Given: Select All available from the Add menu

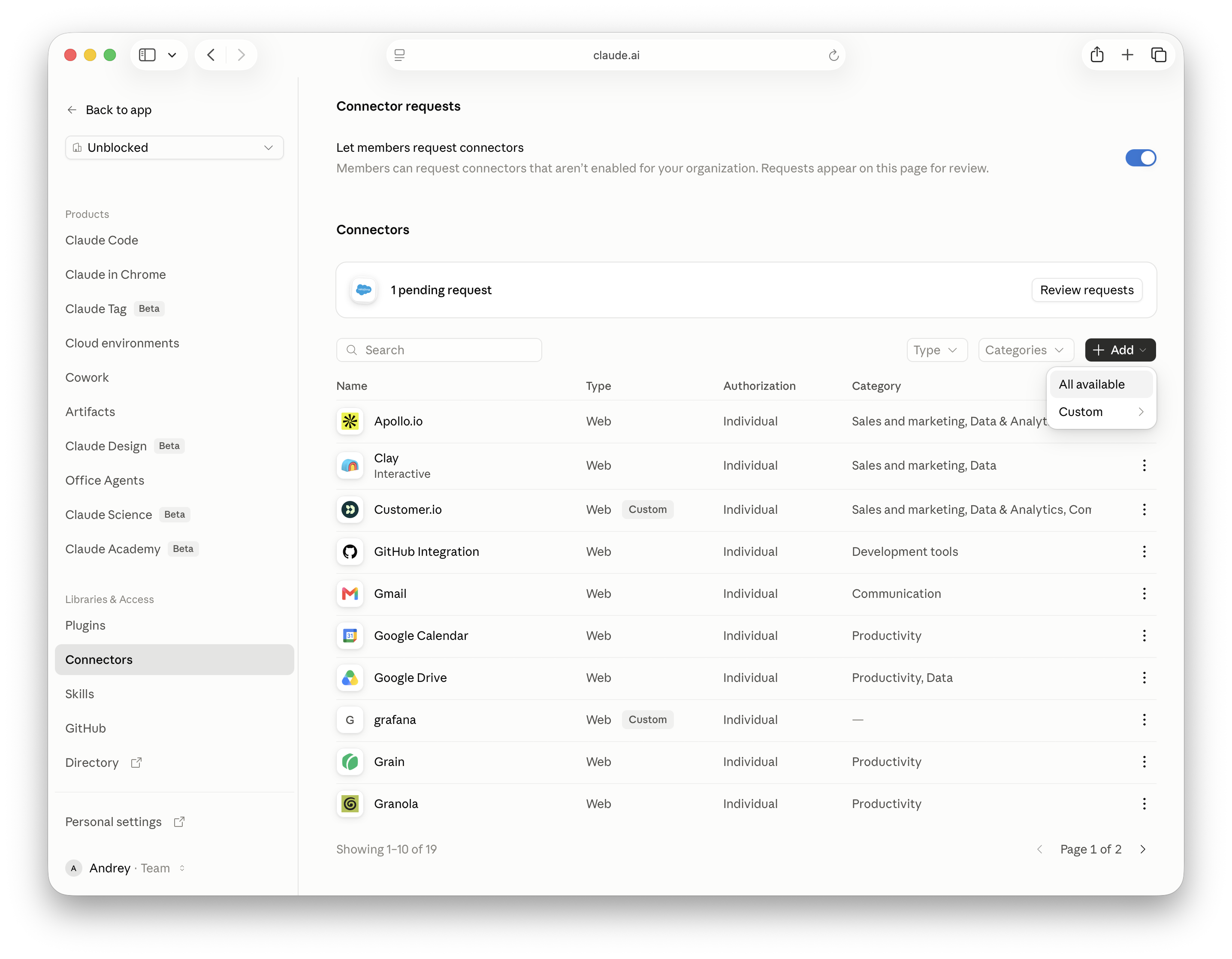Looking at the screenshot, I should (1101, 385).
